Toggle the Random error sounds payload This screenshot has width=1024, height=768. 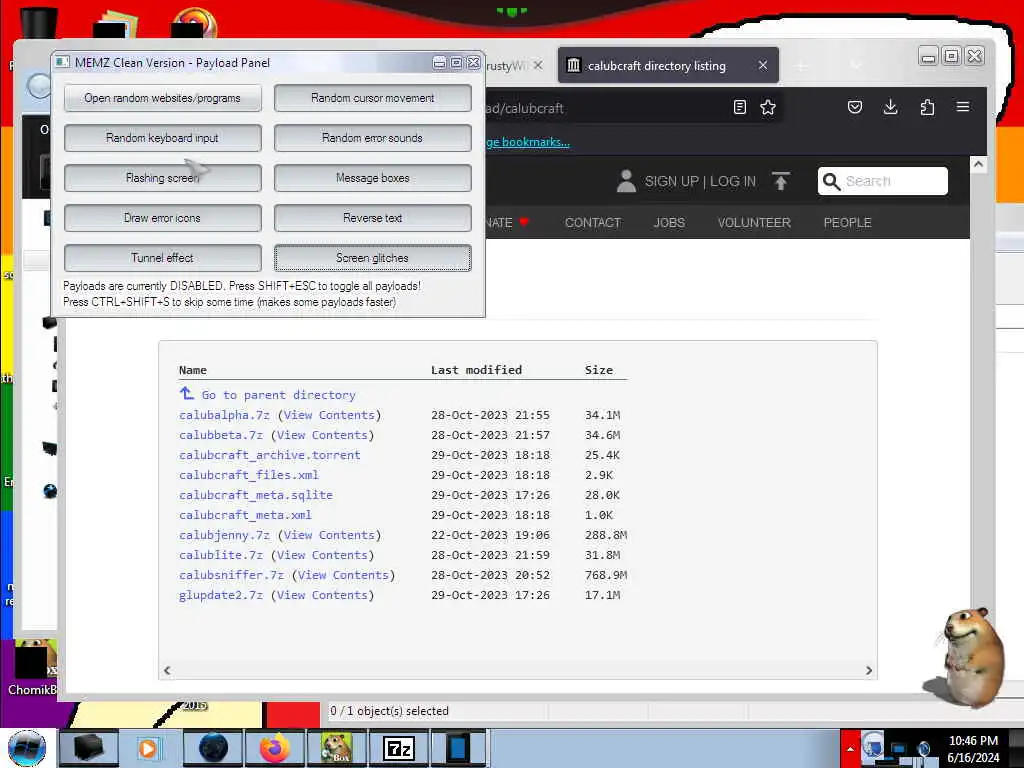(x=372, y=138)
